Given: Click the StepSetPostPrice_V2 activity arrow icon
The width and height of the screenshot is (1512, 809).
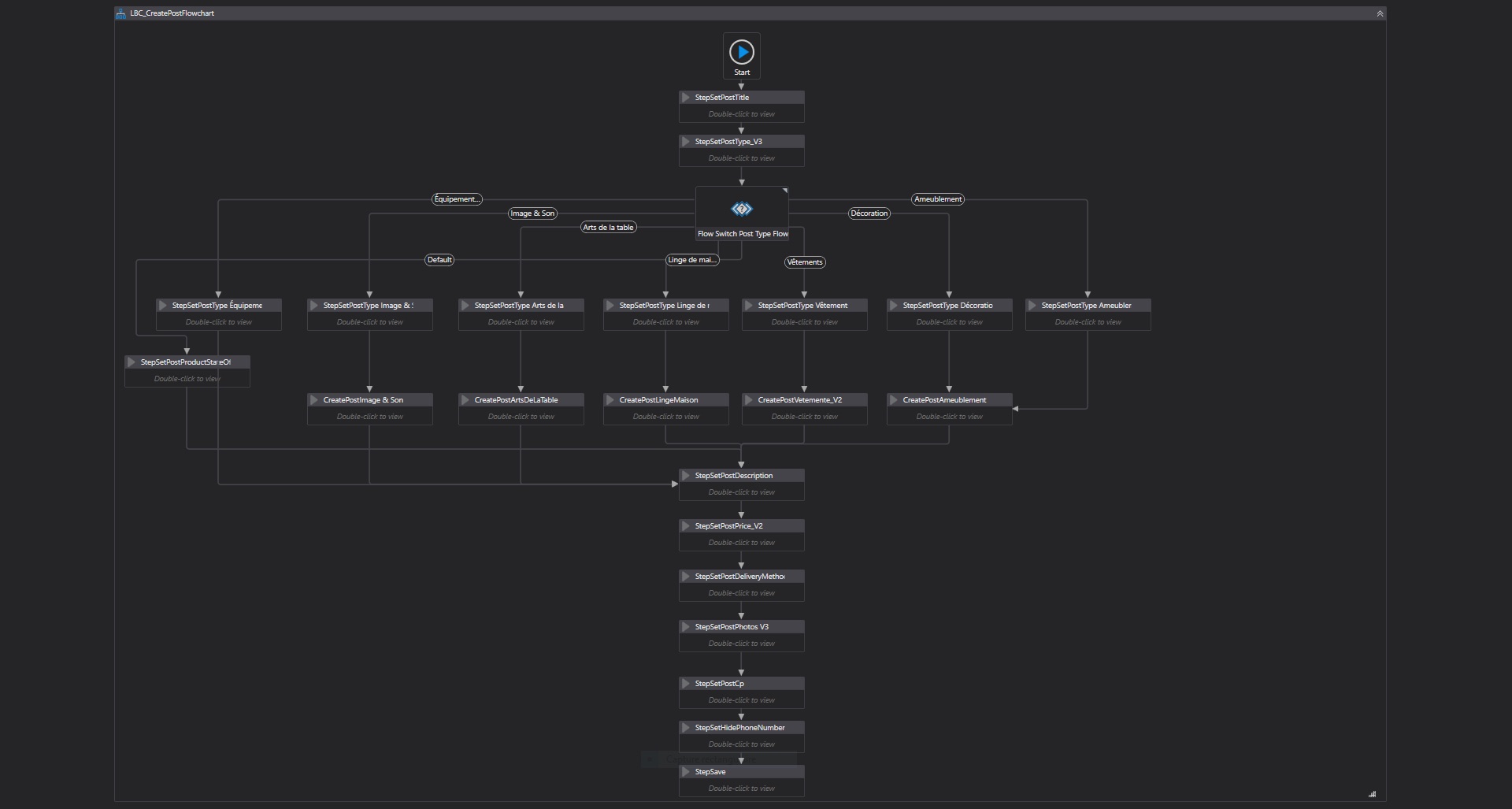Looking at the screenshot, I should coord(686,526).
